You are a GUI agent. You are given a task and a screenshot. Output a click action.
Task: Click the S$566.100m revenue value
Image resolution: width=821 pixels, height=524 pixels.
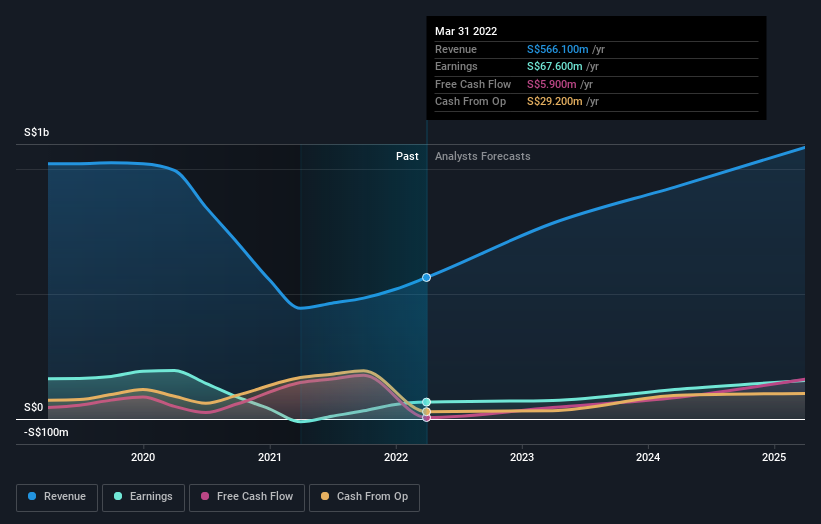tap(558, 49)
